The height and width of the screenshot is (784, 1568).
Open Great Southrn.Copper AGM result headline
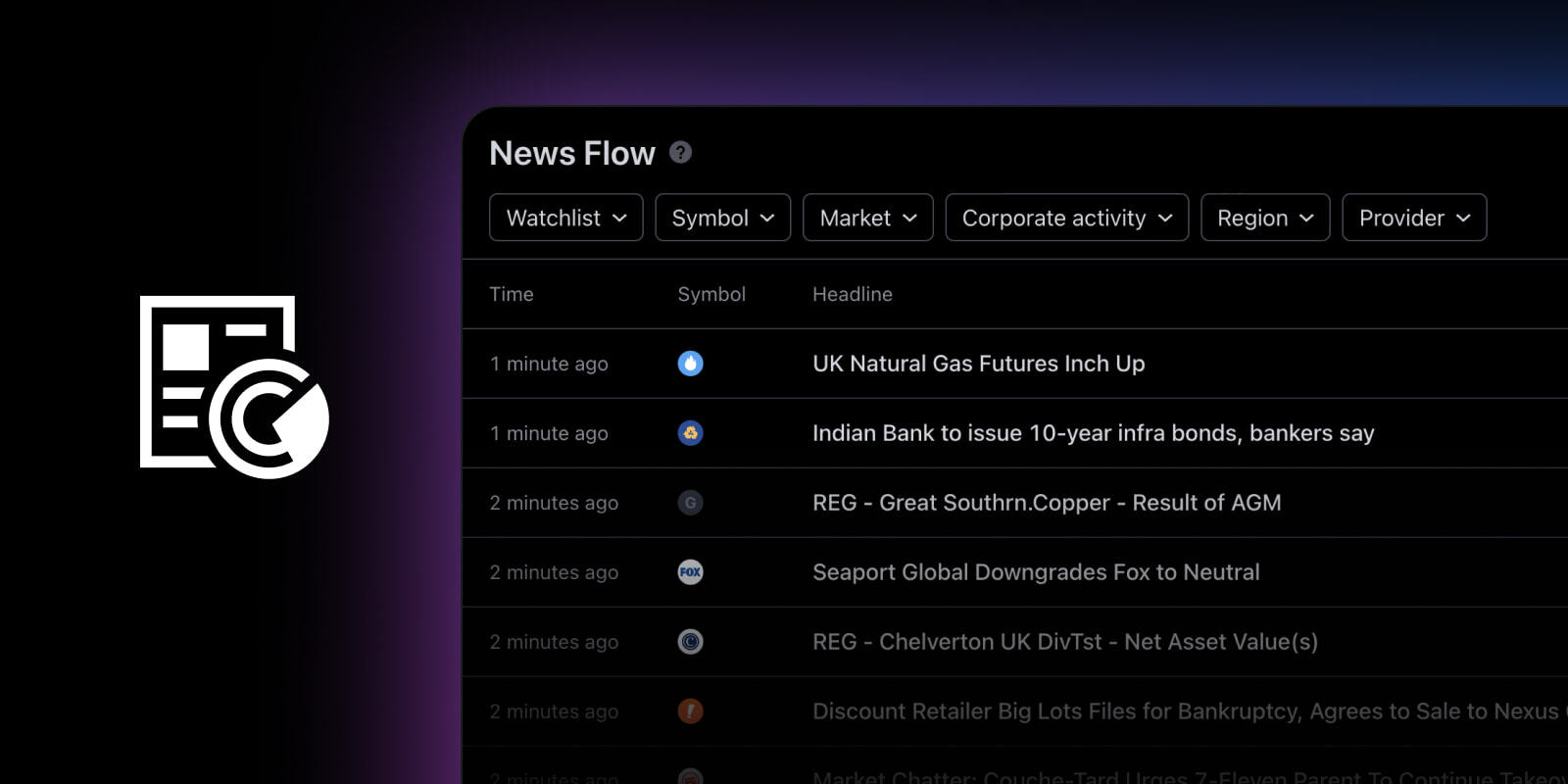(x=1047, y=503)
